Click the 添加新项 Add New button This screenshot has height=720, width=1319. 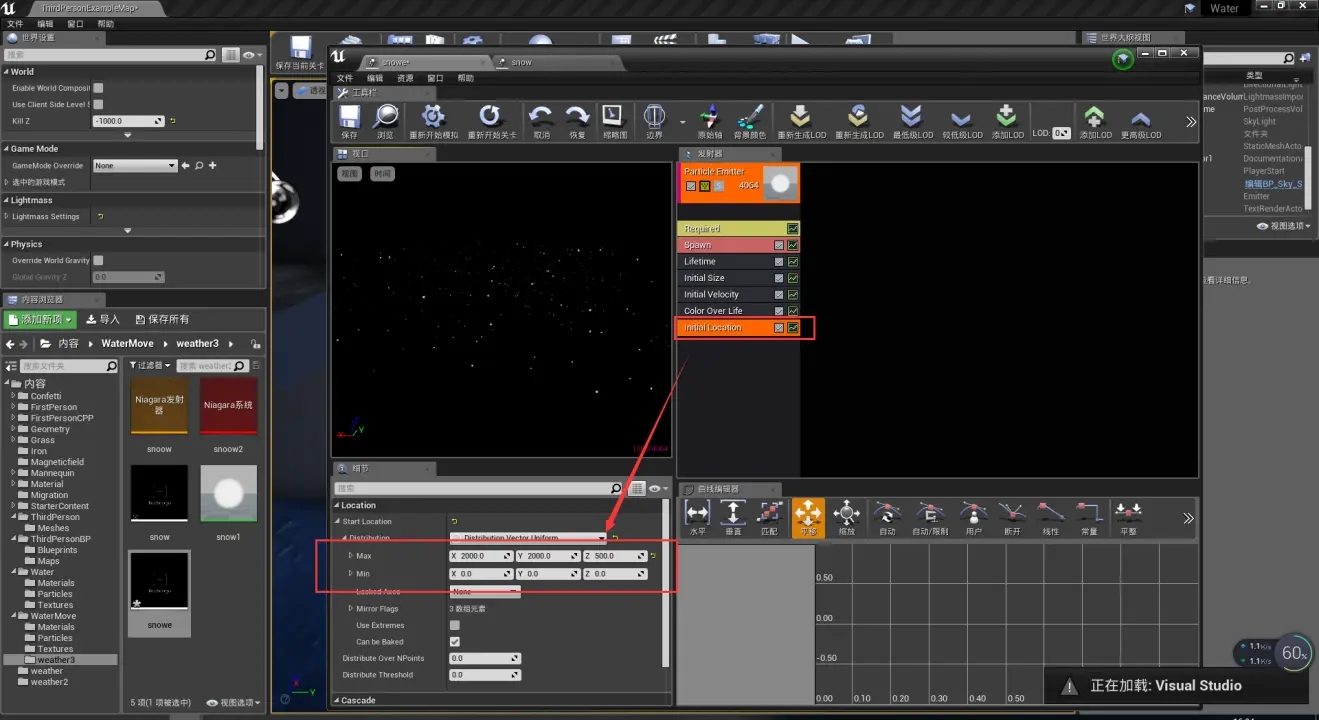coord(41,319)
